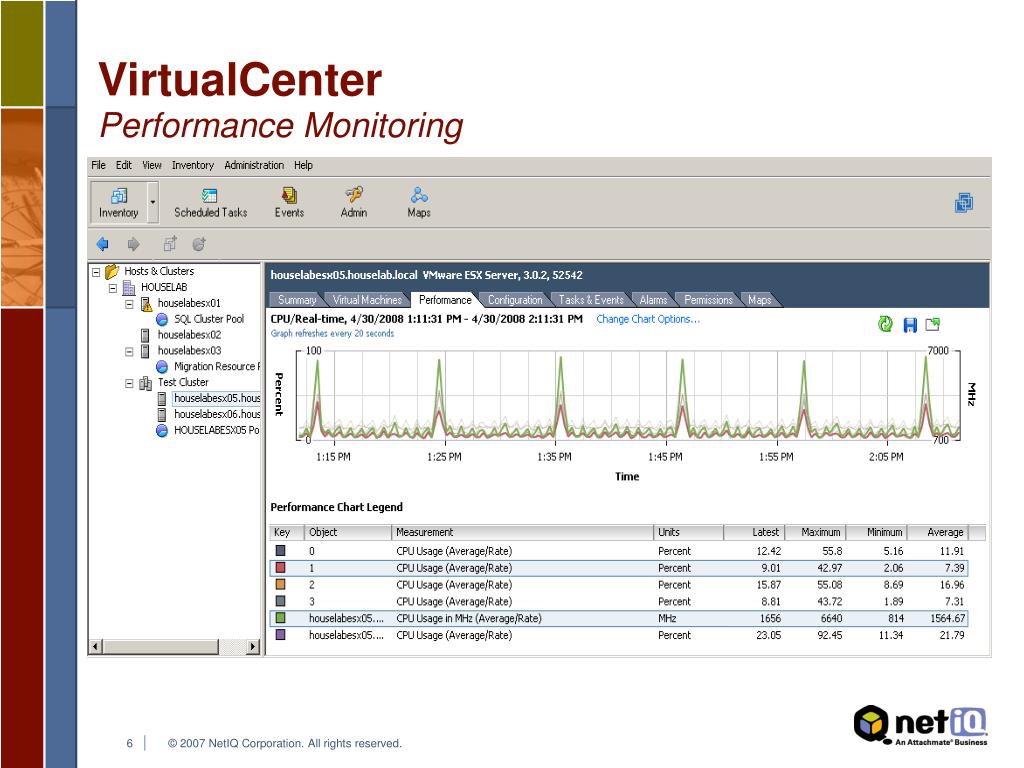The height and width of the screenshot is (768, 1024).
Task: Click the VMware icon at toolbar right
Action: [x=964, y=202]
